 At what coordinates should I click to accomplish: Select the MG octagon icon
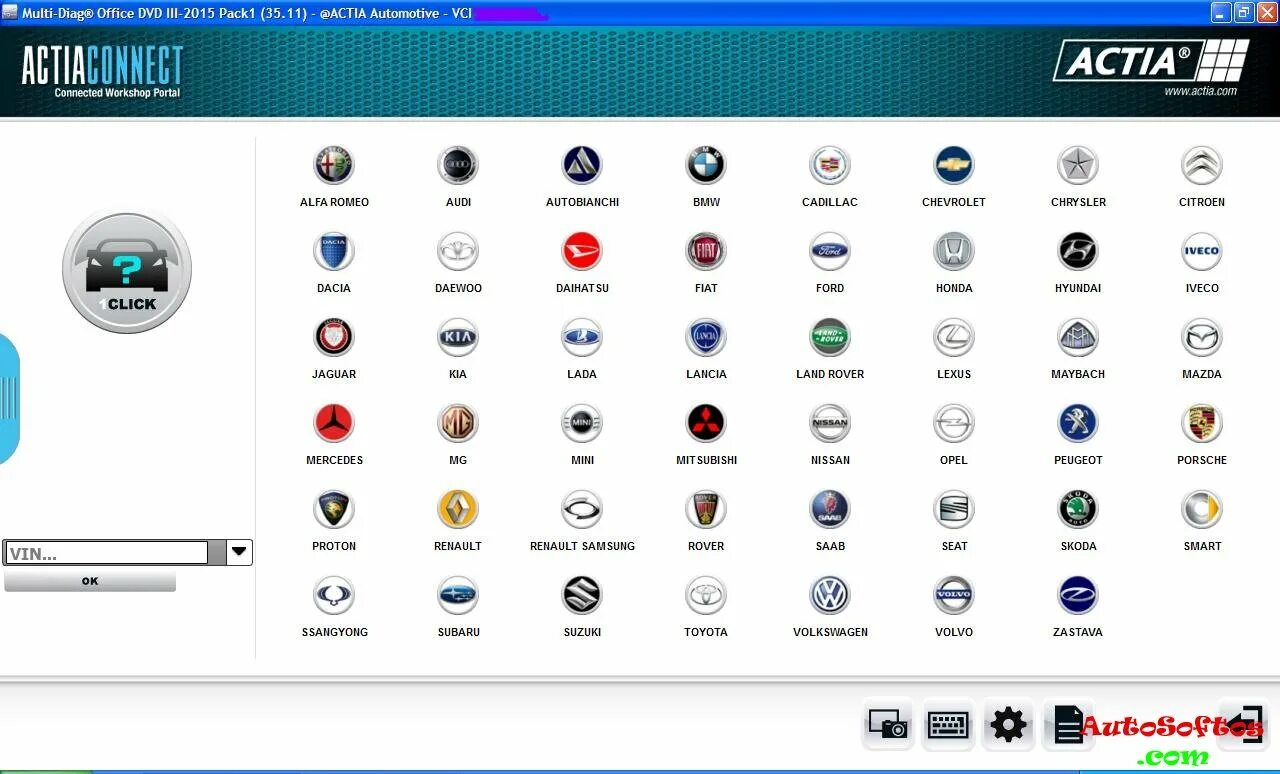click(x=458, y=423)
